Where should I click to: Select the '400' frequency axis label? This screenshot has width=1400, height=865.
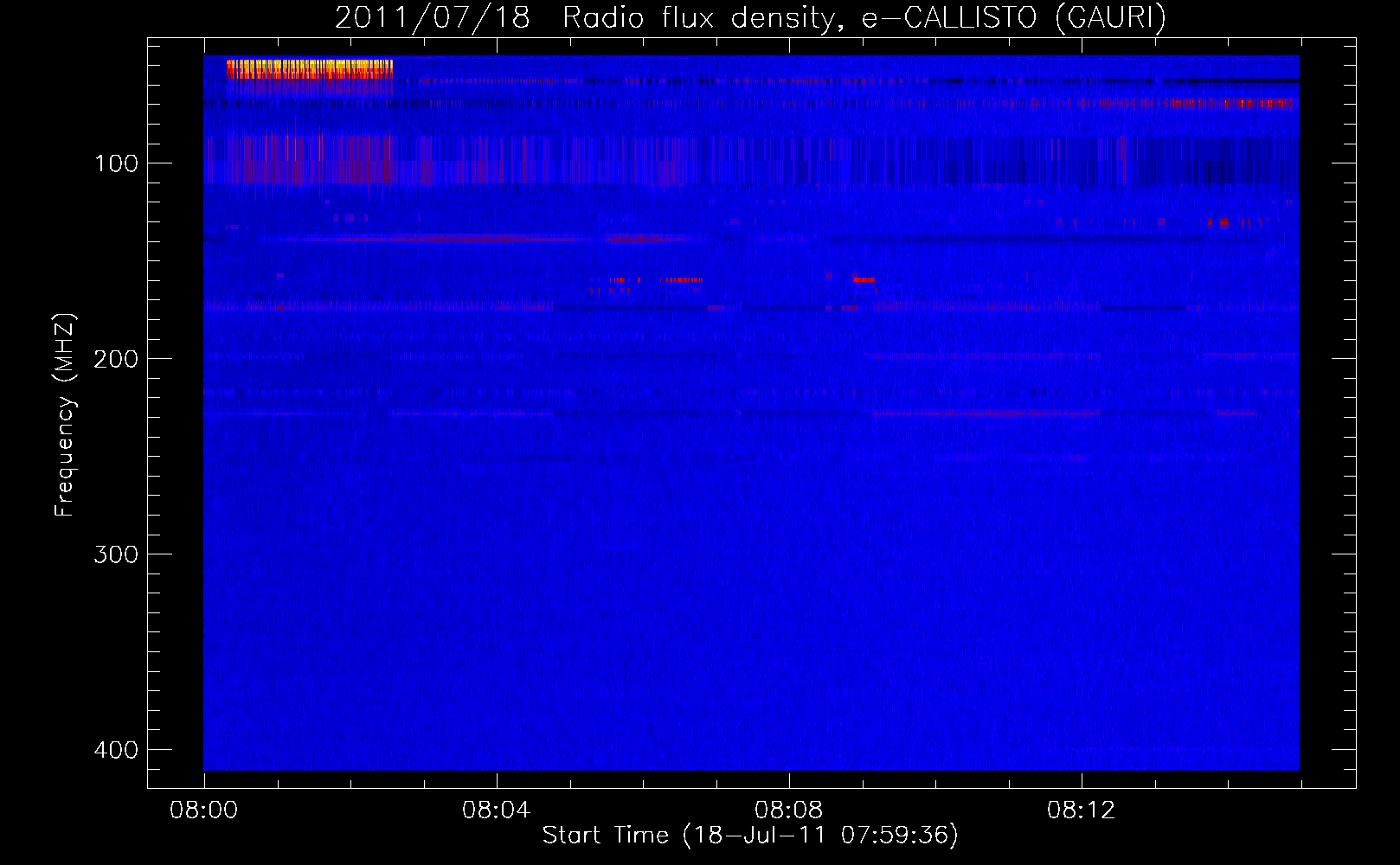[x=116, y=750]
